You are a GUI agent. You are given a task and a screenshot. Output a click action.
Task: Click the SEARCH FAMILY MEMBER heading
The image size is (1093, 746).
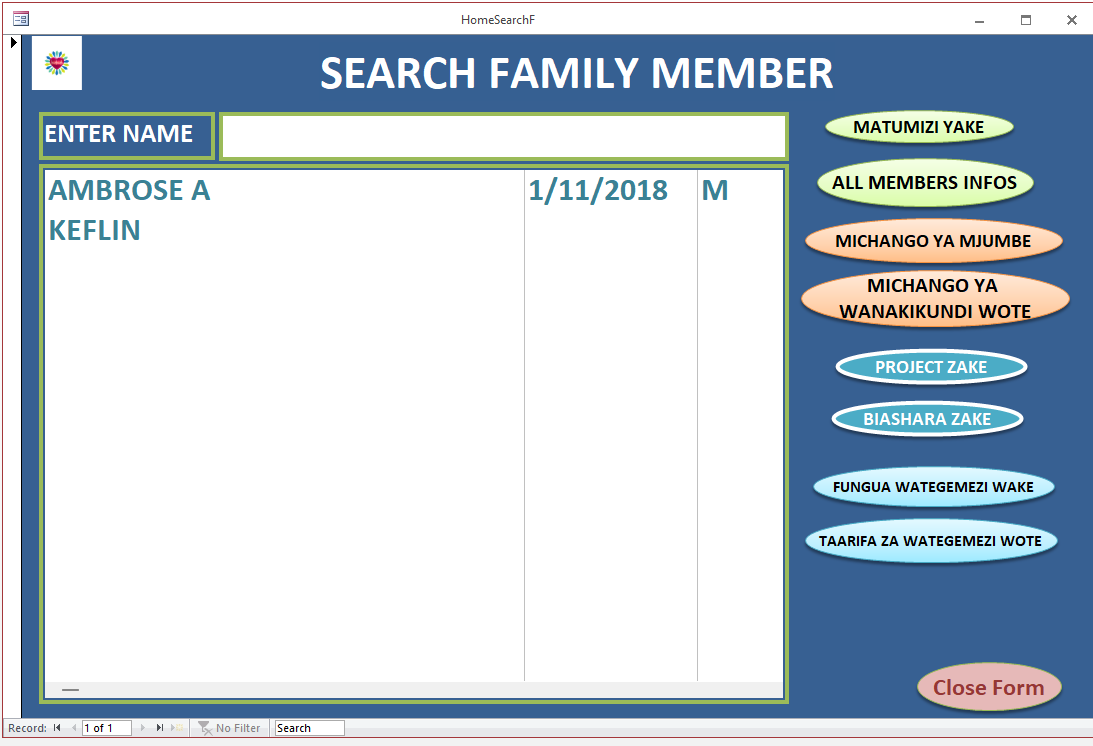576,73
